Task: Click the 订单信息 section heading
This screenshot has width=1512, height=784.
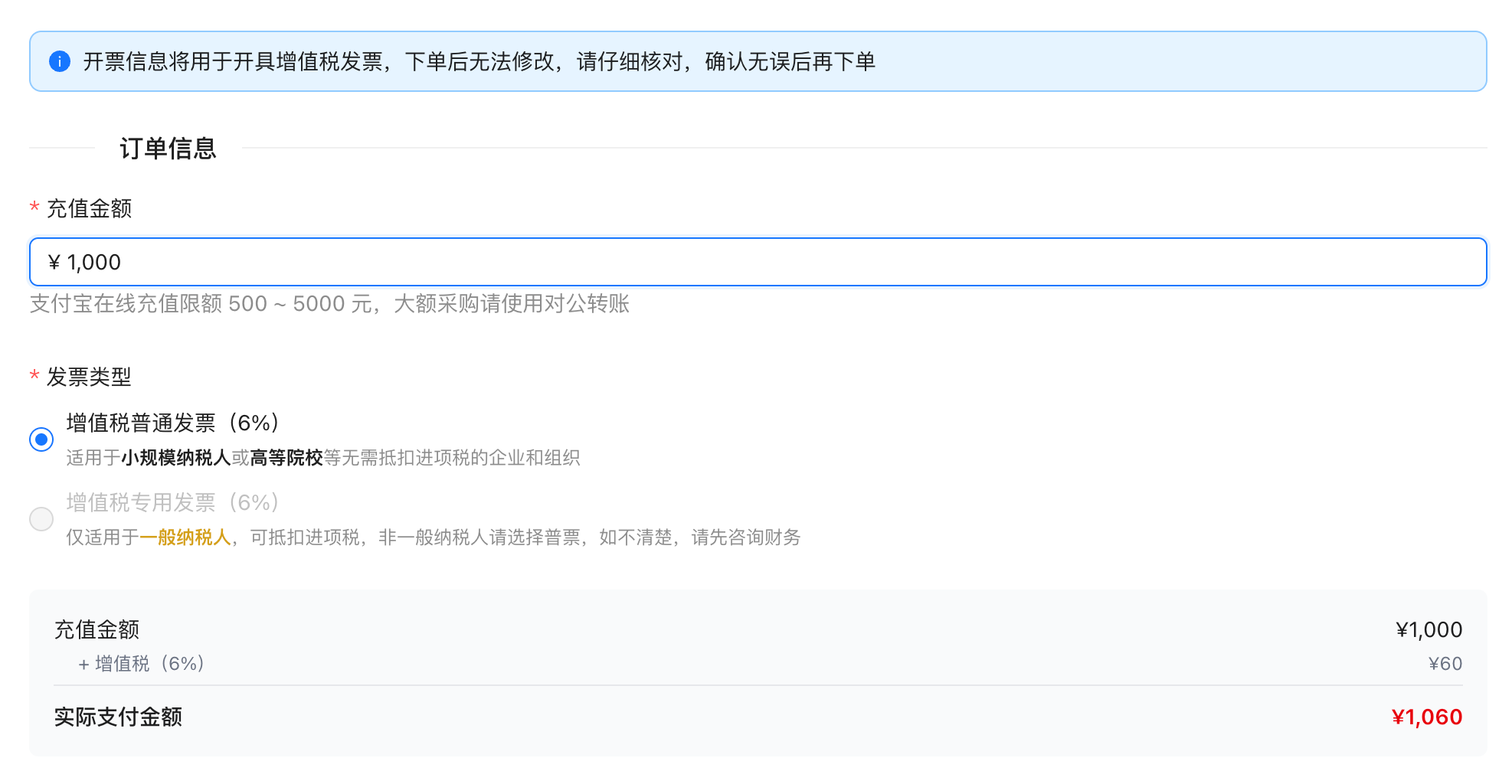Action: [x=168, y=148]
